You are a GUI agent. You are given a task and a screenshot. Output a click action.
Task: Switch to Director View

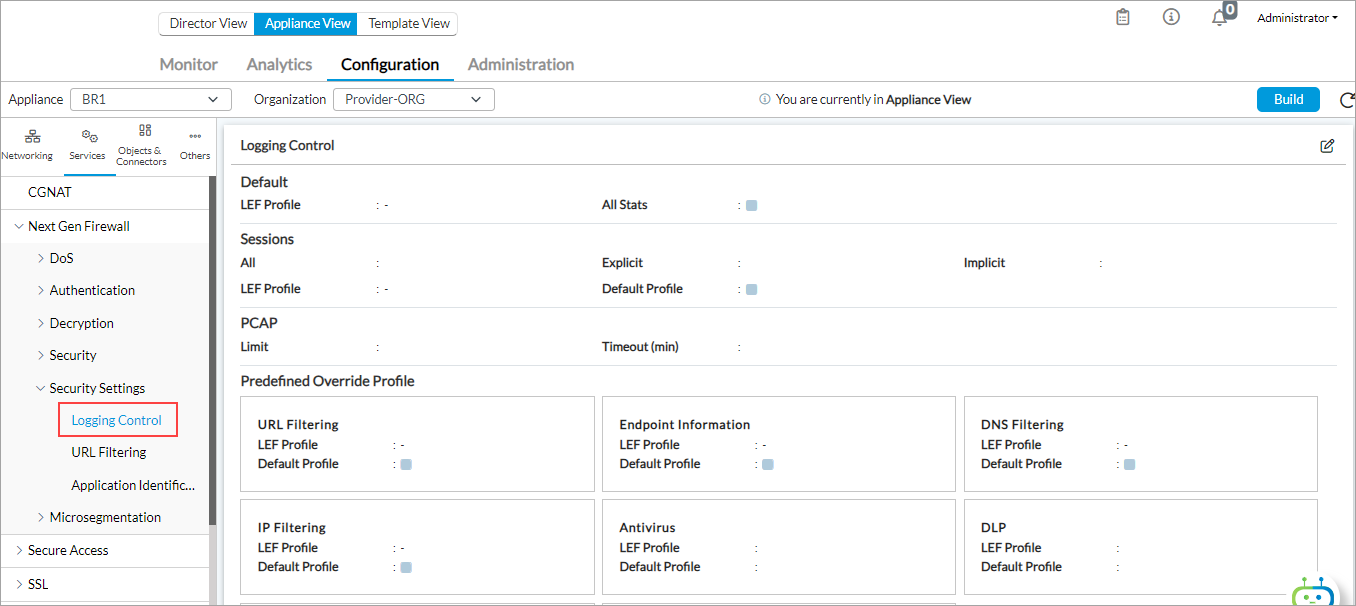coord(206,23)
